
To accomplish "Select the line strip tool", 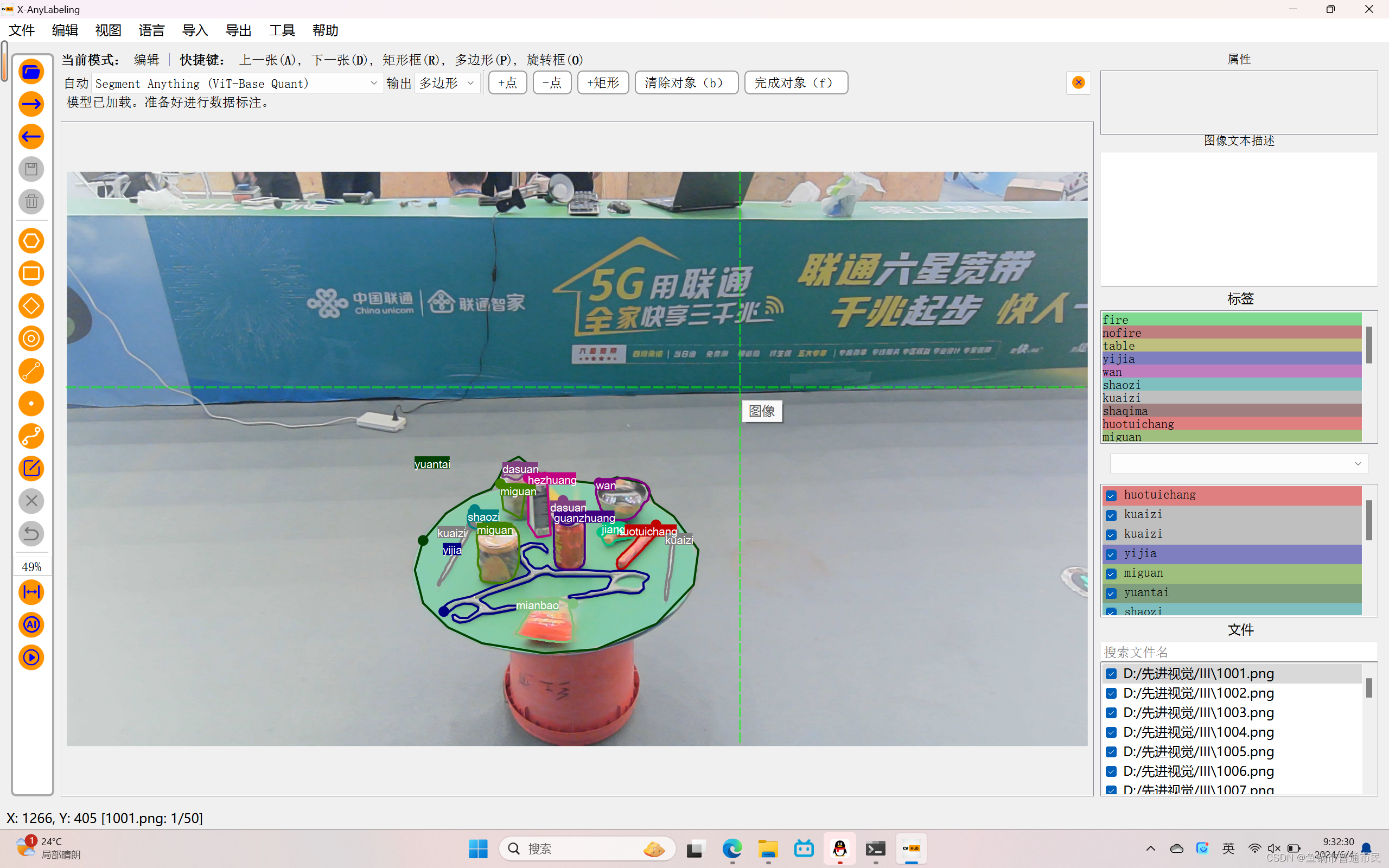I will 31,436.
